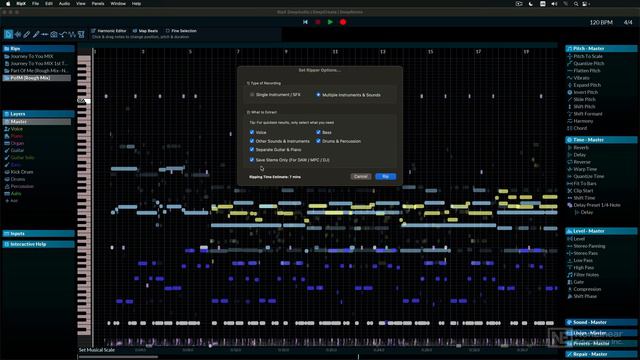Screen dimensions: 640x360
Task: Click the Rip button in dialog
Action: [385, 176]
